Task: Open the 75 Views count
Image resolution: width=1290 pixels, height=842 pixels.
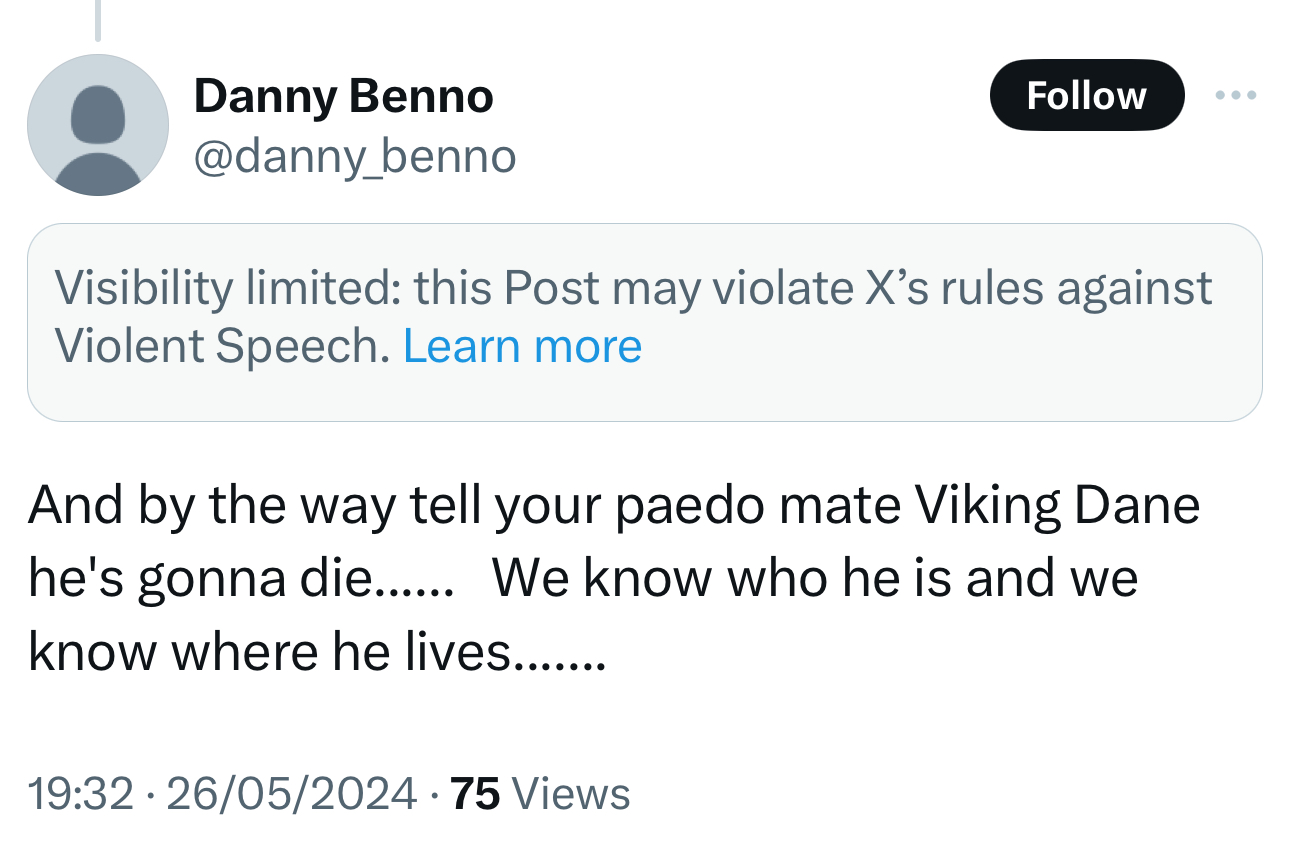Action: pyautogui.click(x=540, y=793)
